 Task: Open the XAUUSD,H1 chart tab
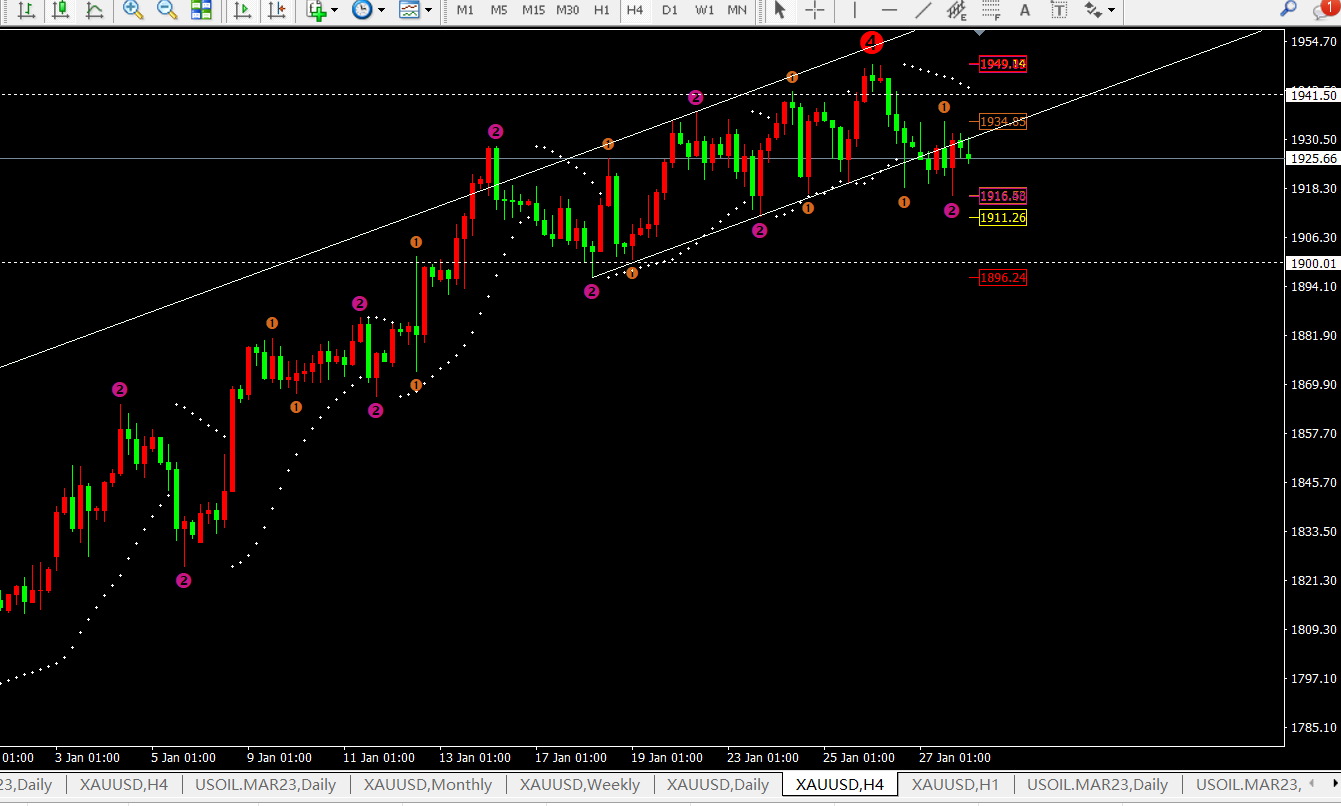pyautogui.click(x=955, y=785)
